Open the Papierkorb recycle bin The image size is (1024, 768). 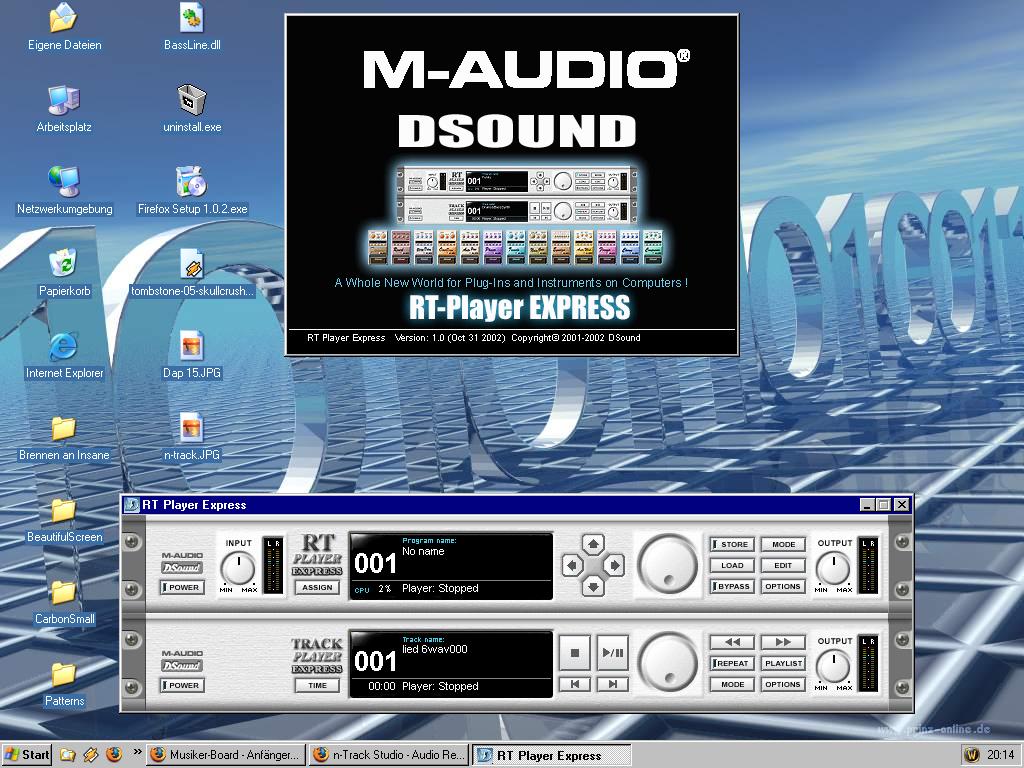click(x=64, y=274)
